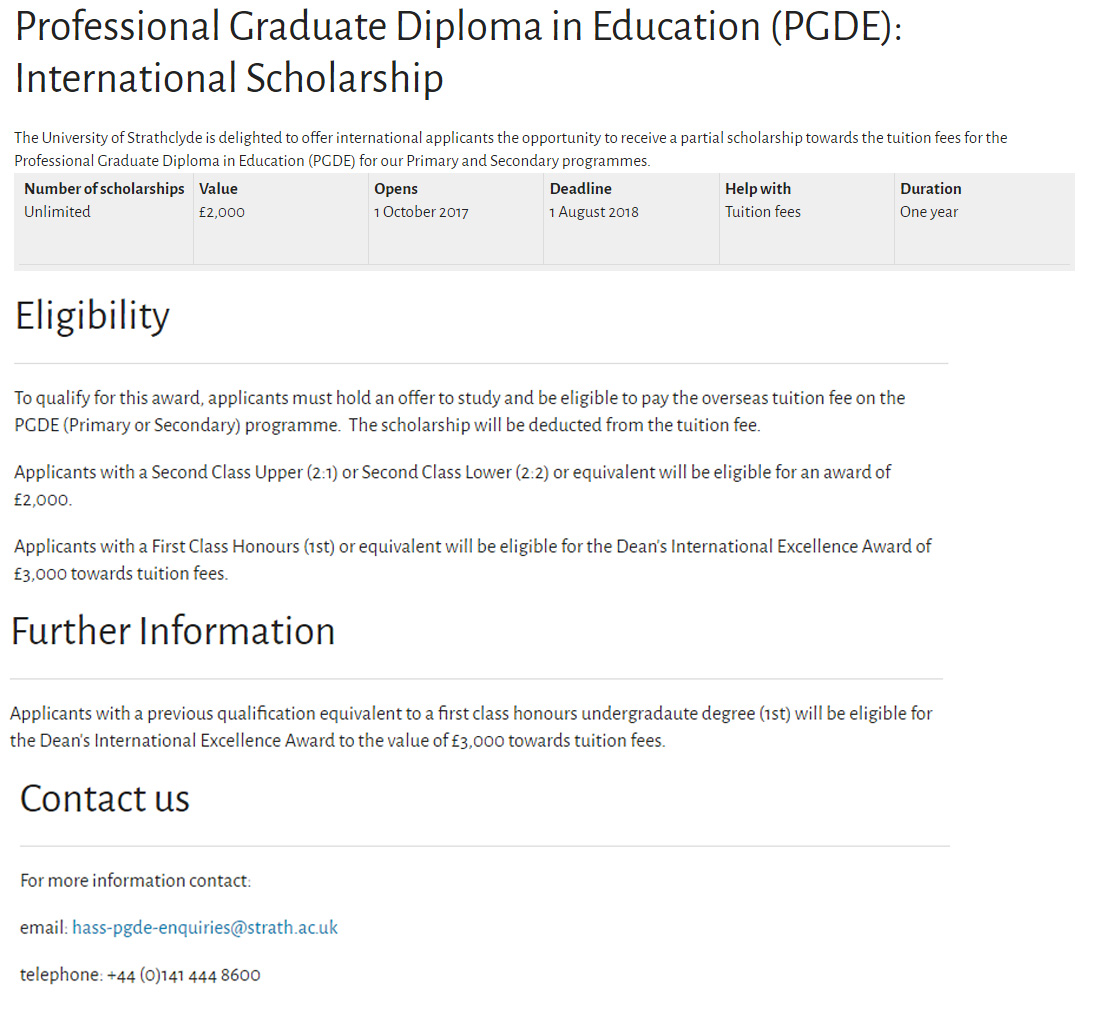Viewport: 1101px width, 1010px height.
Task: Click the Opens column header
Action: (x=396, y=189)
